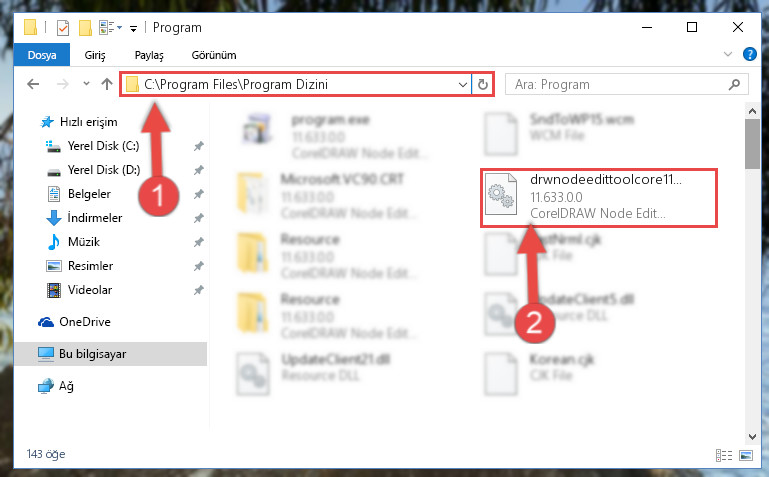Open İndirmeler in the navigation pane
This screenshot has height=477, width=769.
(95, 218)
